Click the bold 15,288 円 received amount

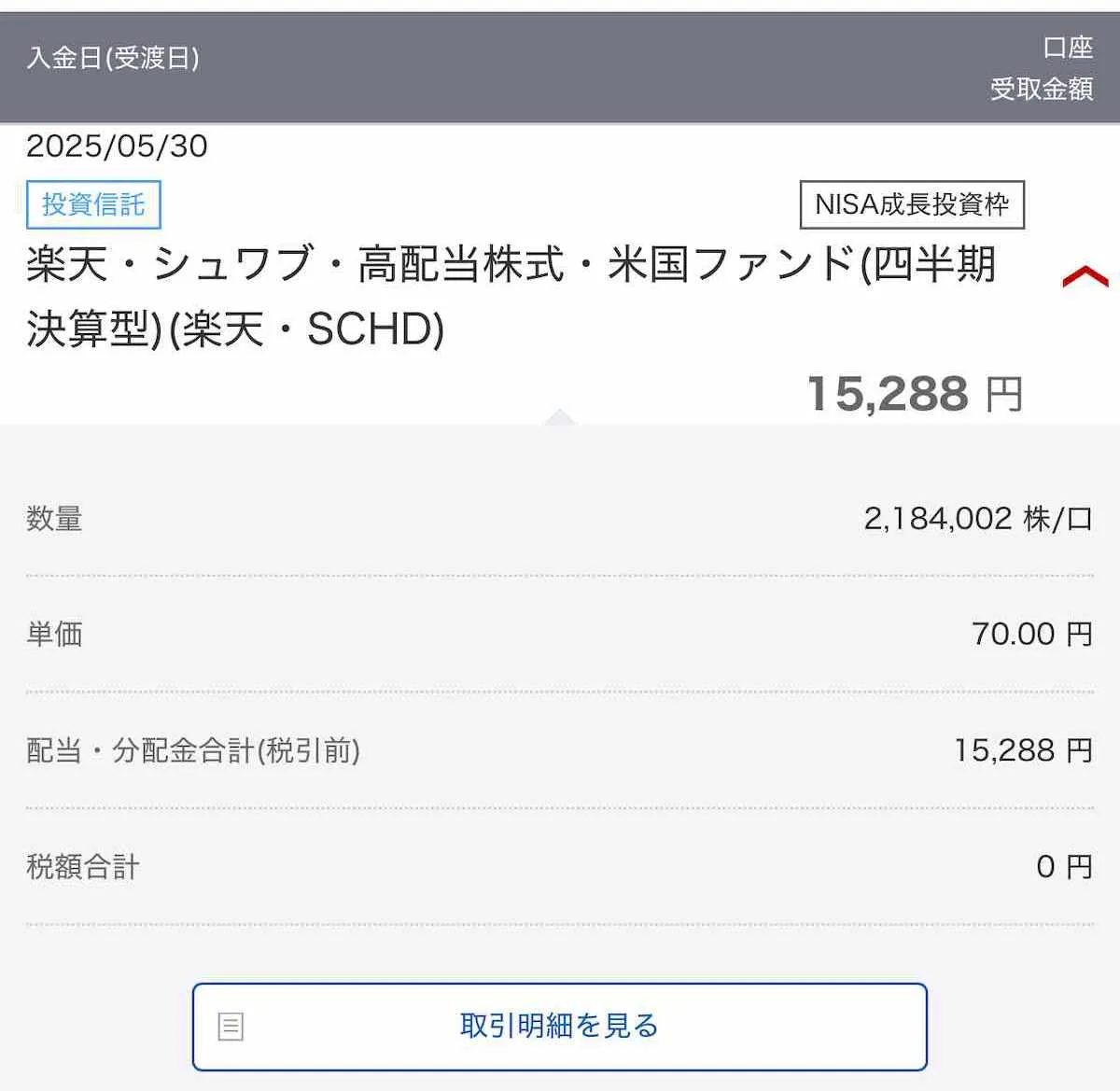pos(915,394)
